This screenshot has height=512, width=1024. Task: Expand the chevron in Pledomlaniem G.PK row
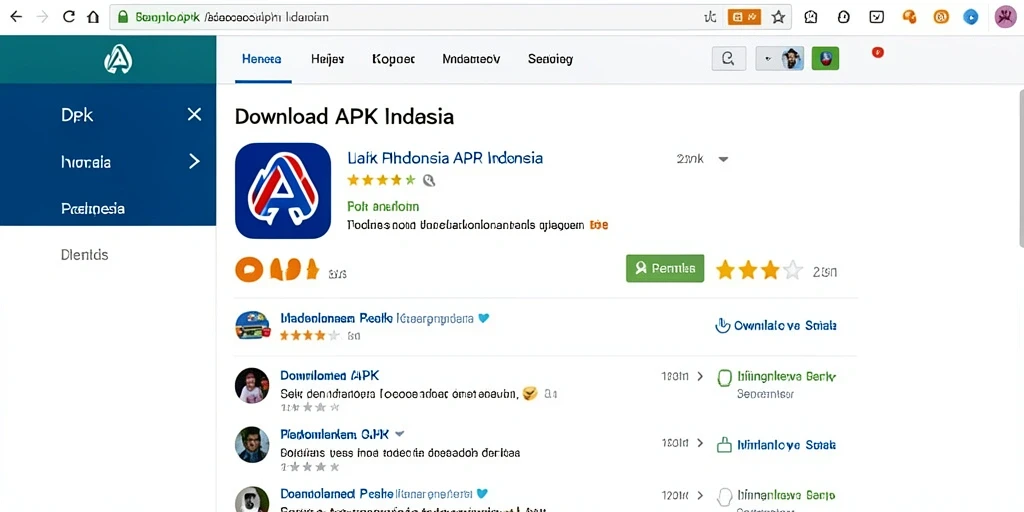700,443
